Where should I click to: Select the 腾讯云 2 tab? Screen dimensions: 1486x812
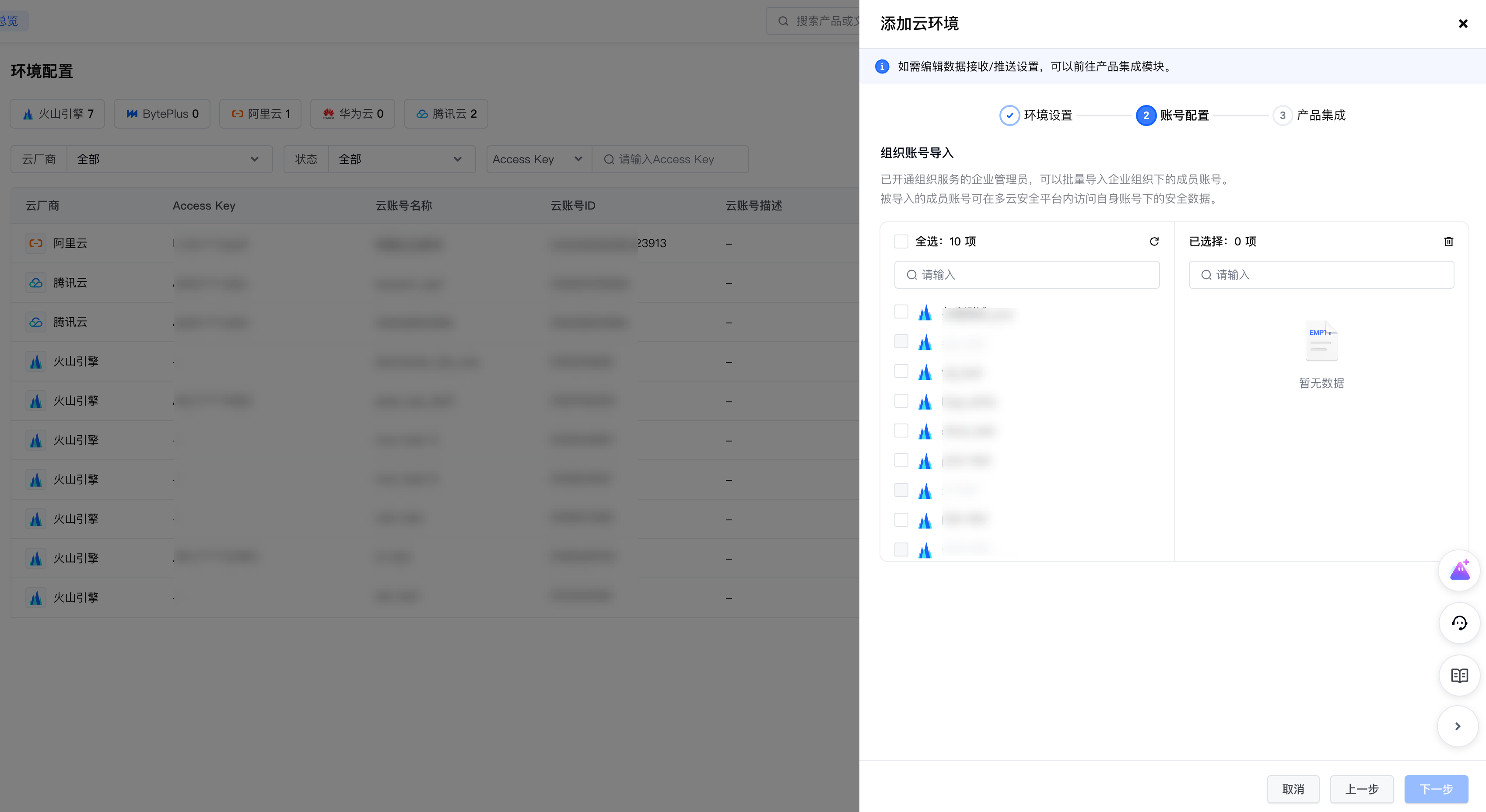point(445,114)
